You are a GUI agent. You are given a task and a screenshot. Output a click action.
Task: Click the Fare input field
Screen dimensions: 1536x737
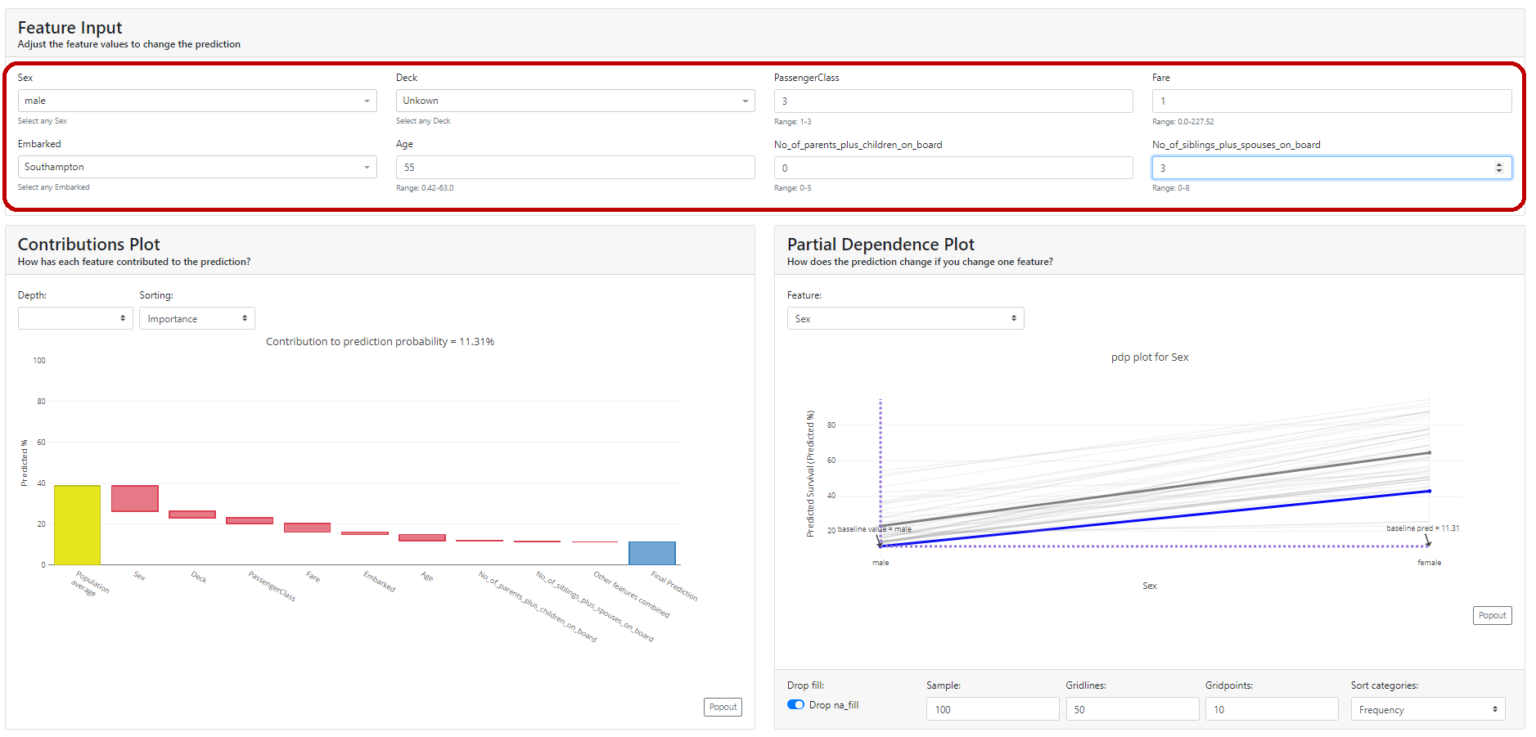(x=1331, y=101)
